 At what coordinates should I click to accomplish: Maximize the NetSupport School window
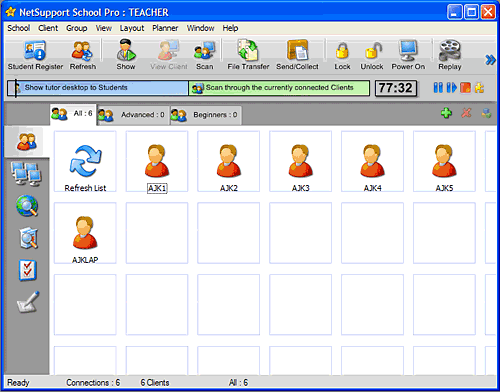[x=471, y=12]
